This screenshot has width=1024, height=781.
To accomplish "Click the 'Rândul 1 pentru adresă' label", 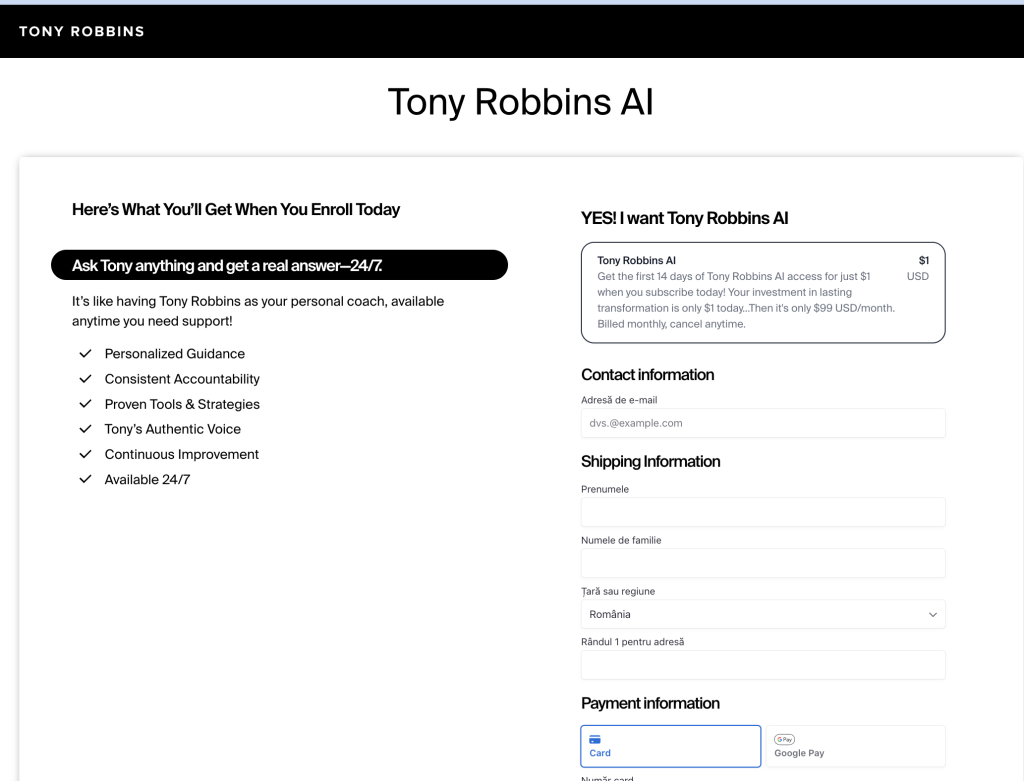I will click(633, 642).
